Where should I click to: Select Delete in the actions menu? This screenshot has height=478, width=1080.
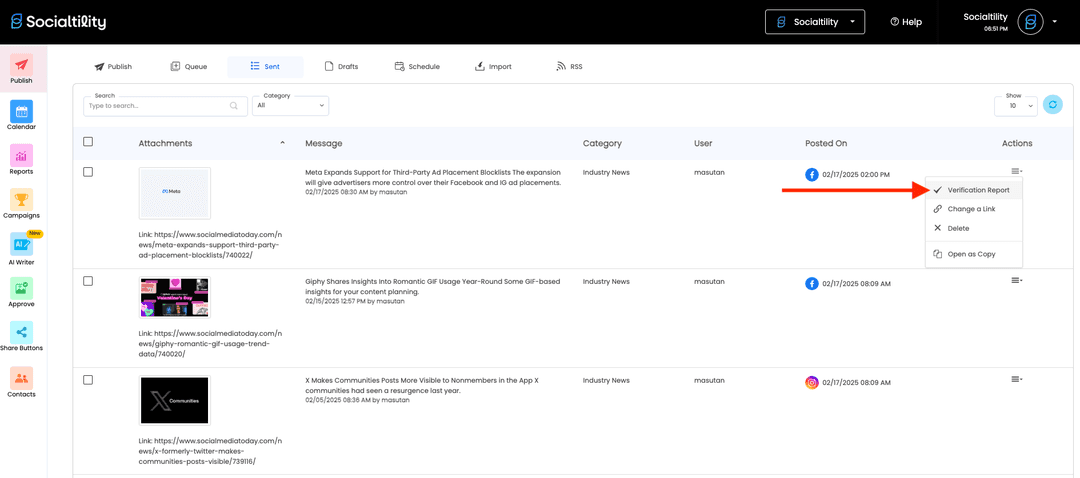click(x=957, y=228)
